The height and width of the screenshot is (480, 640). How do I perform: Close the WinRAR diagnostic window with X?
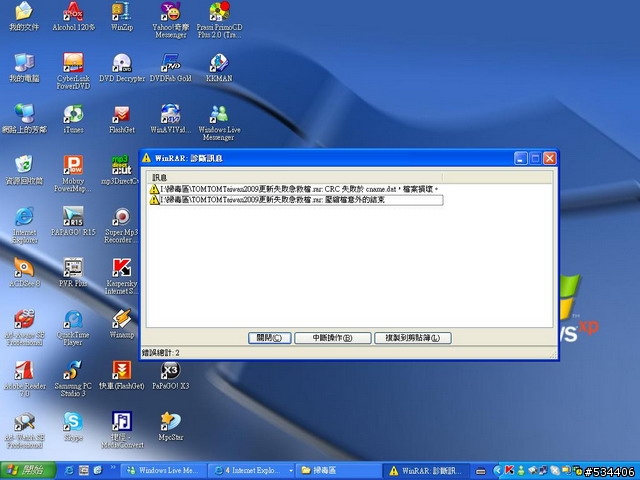click(549, 158)
